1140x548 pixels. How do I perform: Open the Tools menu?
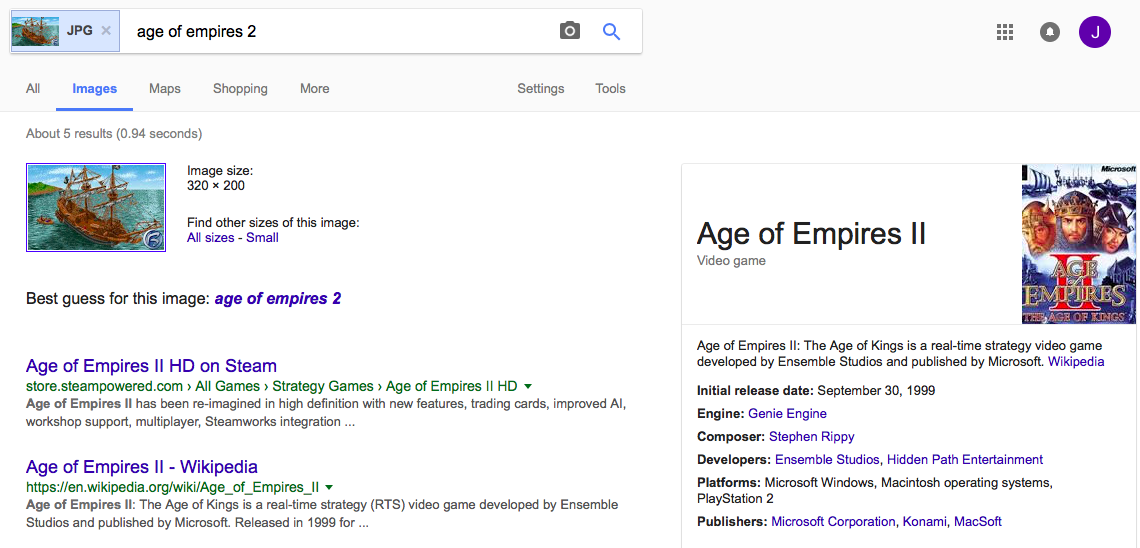pos(611,89)
